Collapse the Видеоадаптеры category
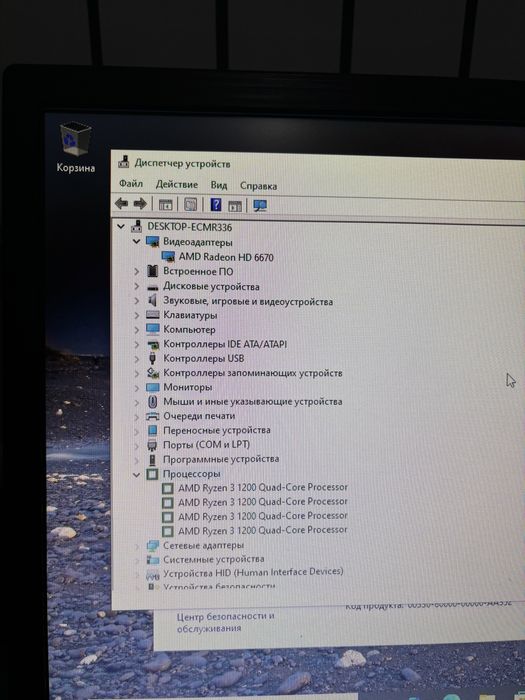Image resolution: width=525 pixels, height=700 pixels. tap(137, 242)
